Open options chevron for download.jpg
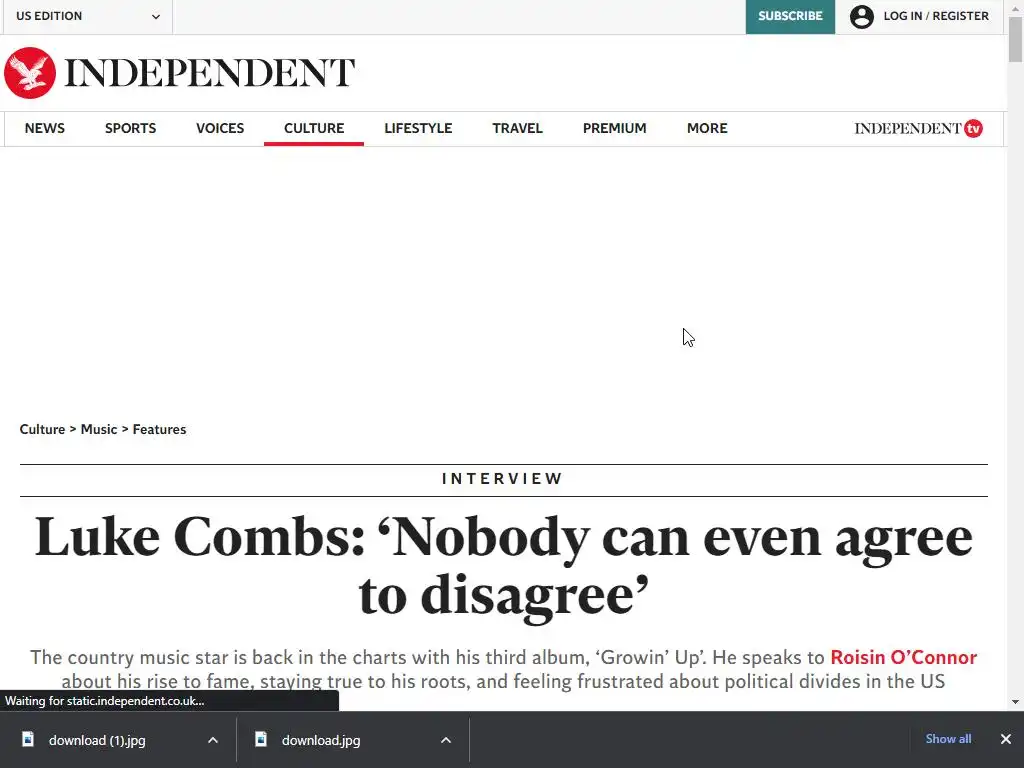This screenshot has height=768, width=1024. 445,740
